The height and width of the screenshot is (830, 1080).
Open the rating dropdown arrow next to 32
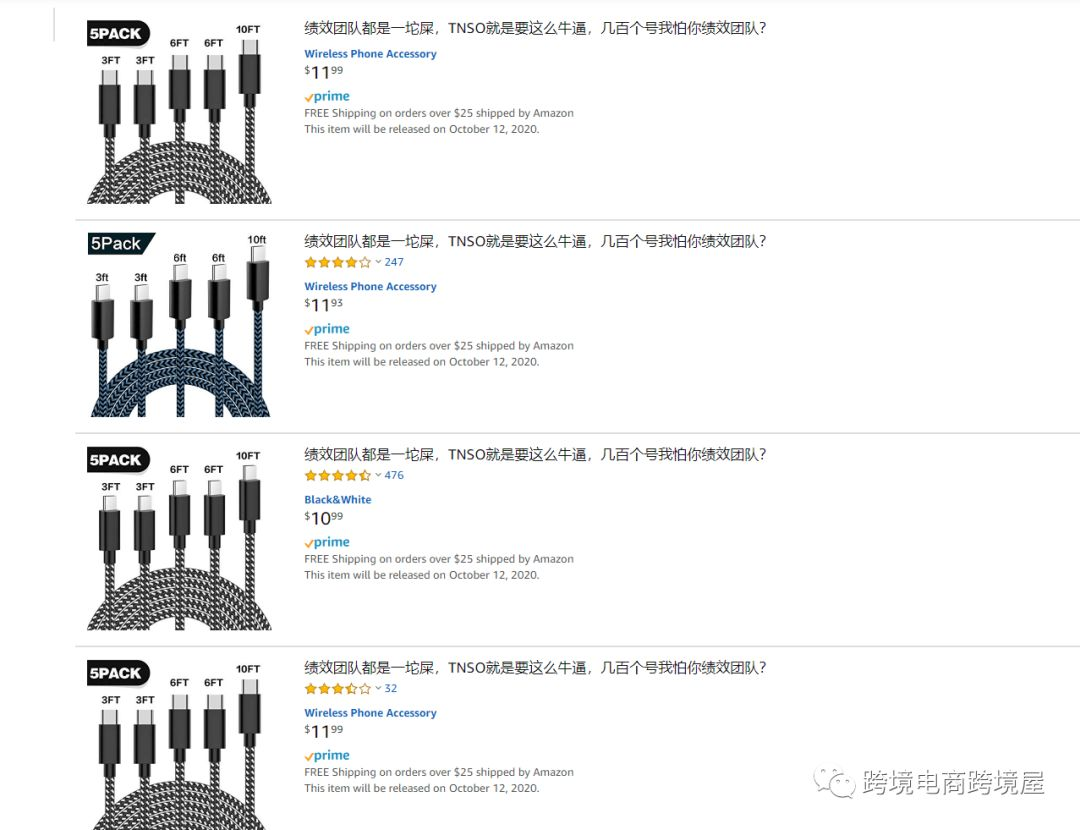[x=378, y=689]
